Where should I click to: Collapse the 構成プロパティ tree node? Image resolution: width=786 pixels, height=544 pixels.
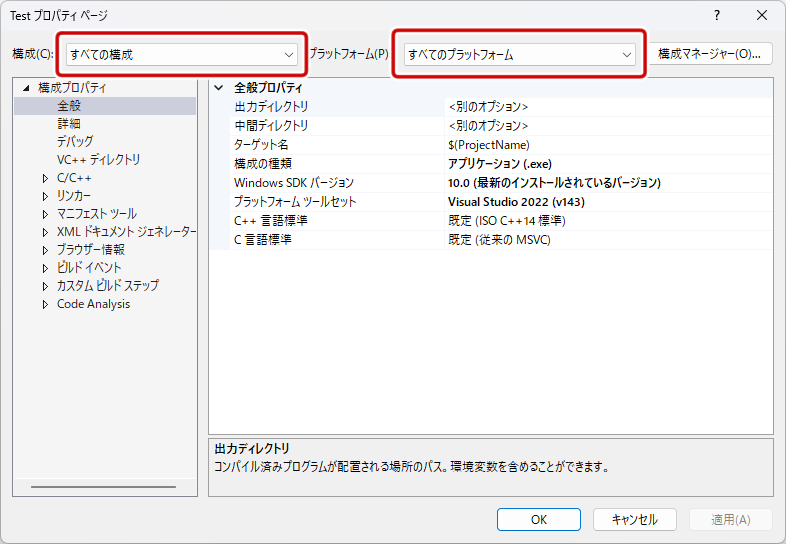coord(26,88)
